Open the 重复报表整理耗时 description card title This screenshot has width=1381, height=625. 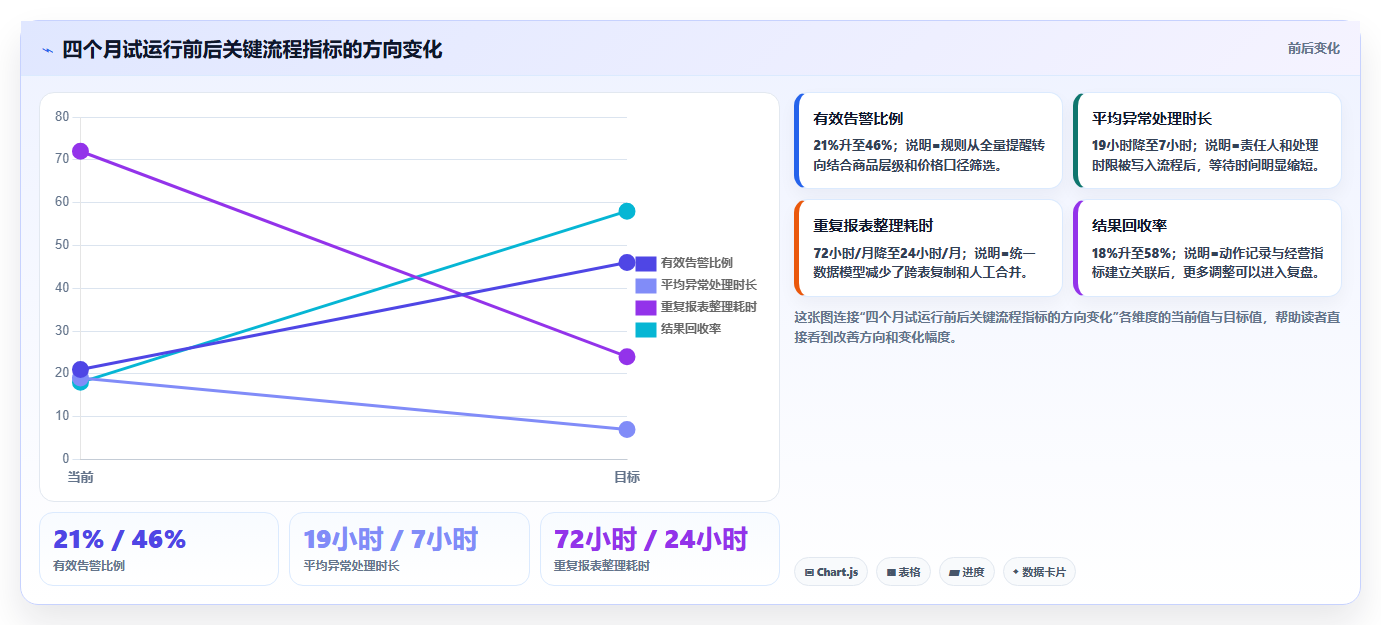[873, 225]
